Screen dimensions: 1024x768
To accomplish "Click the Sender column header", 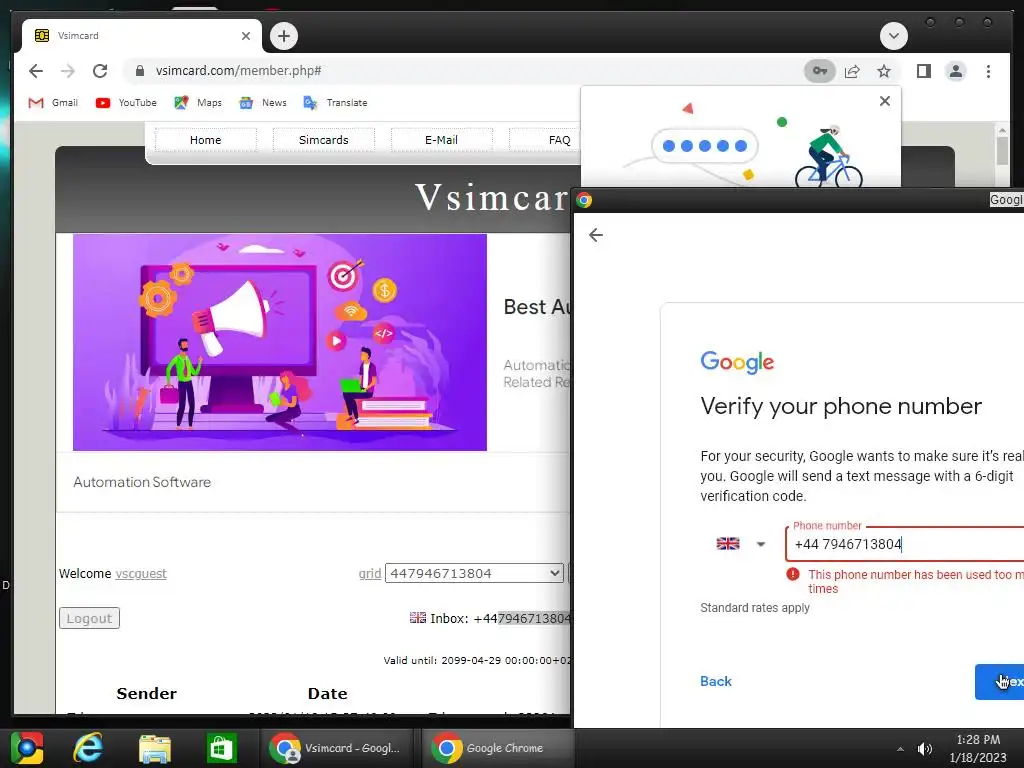I will [x=146, y=694].
